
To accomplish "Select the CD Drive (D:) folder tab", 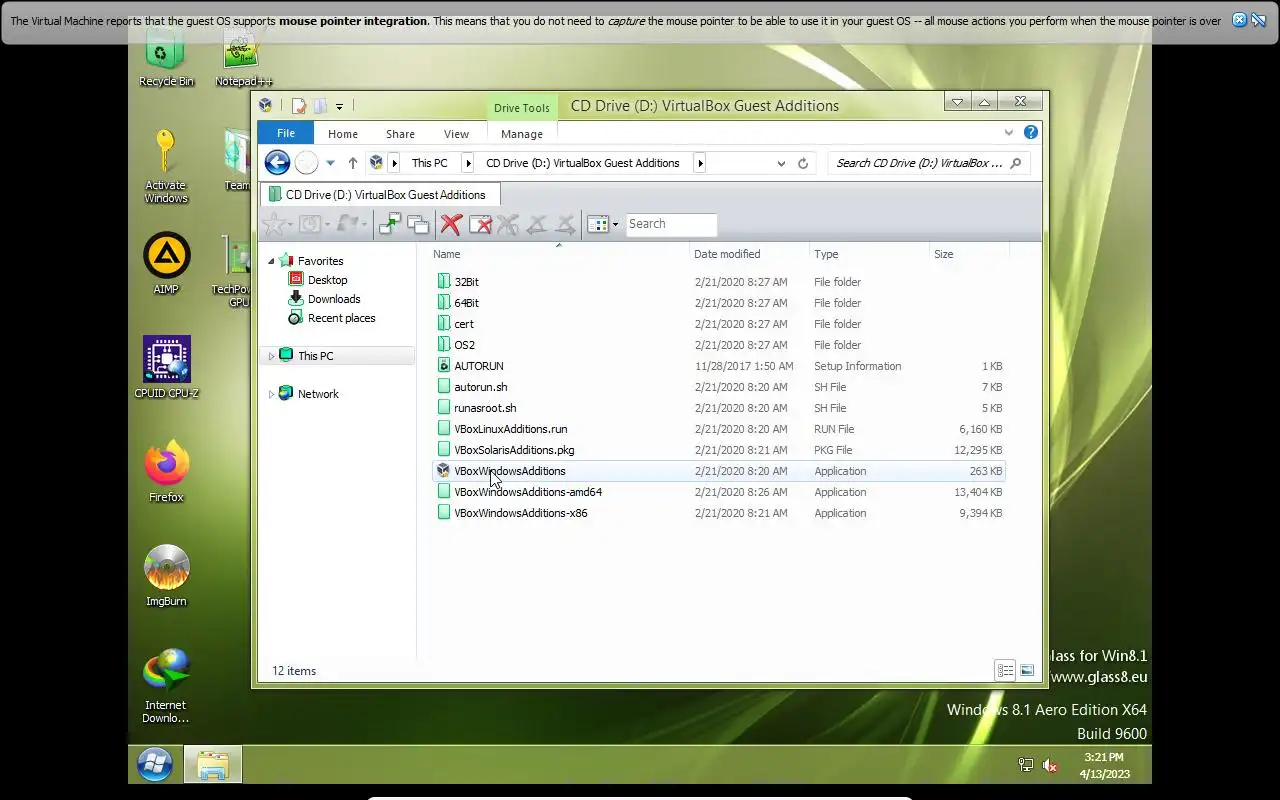I will (x=379, y=195).
